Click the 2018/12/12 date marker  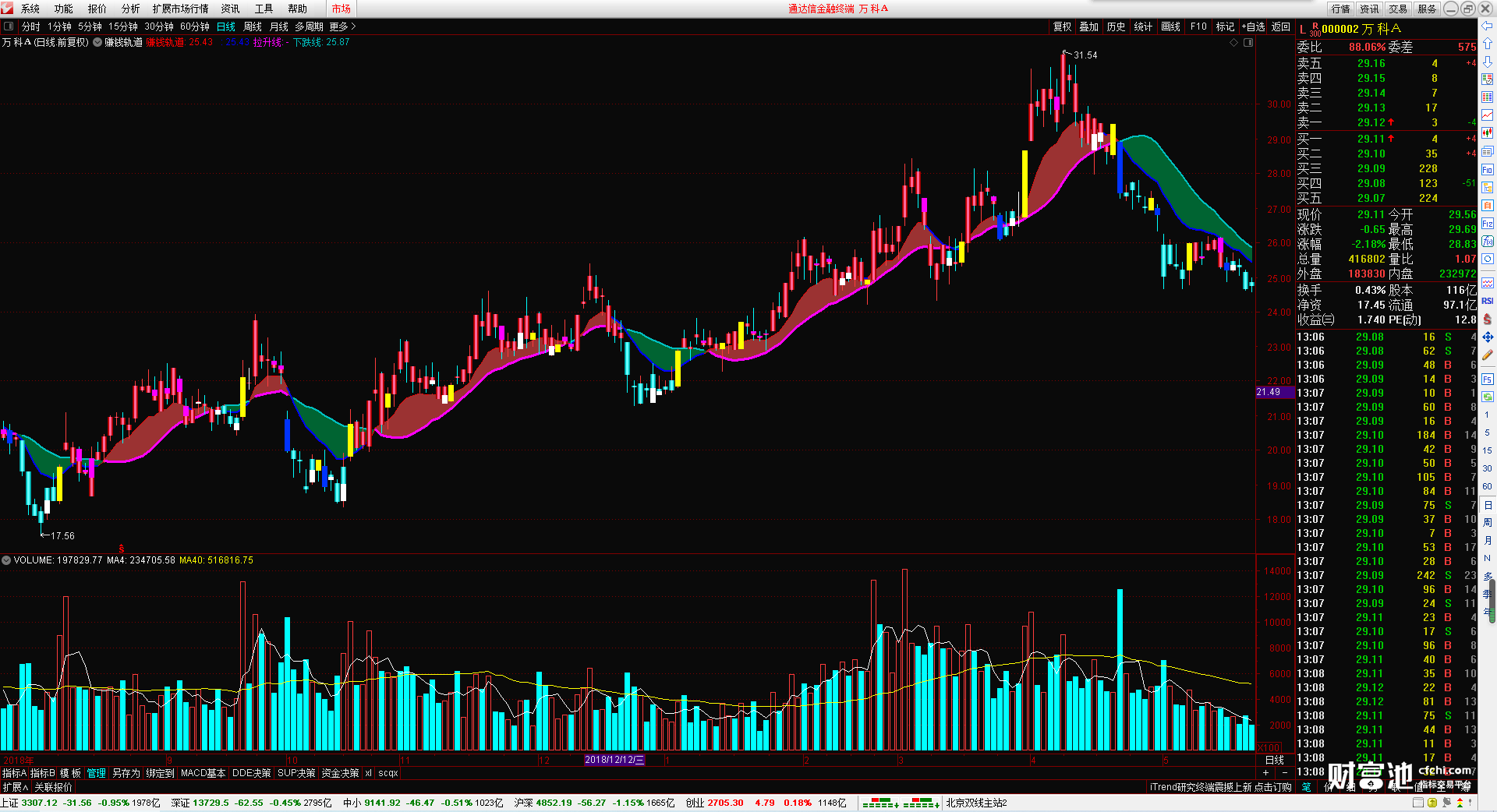614,760
